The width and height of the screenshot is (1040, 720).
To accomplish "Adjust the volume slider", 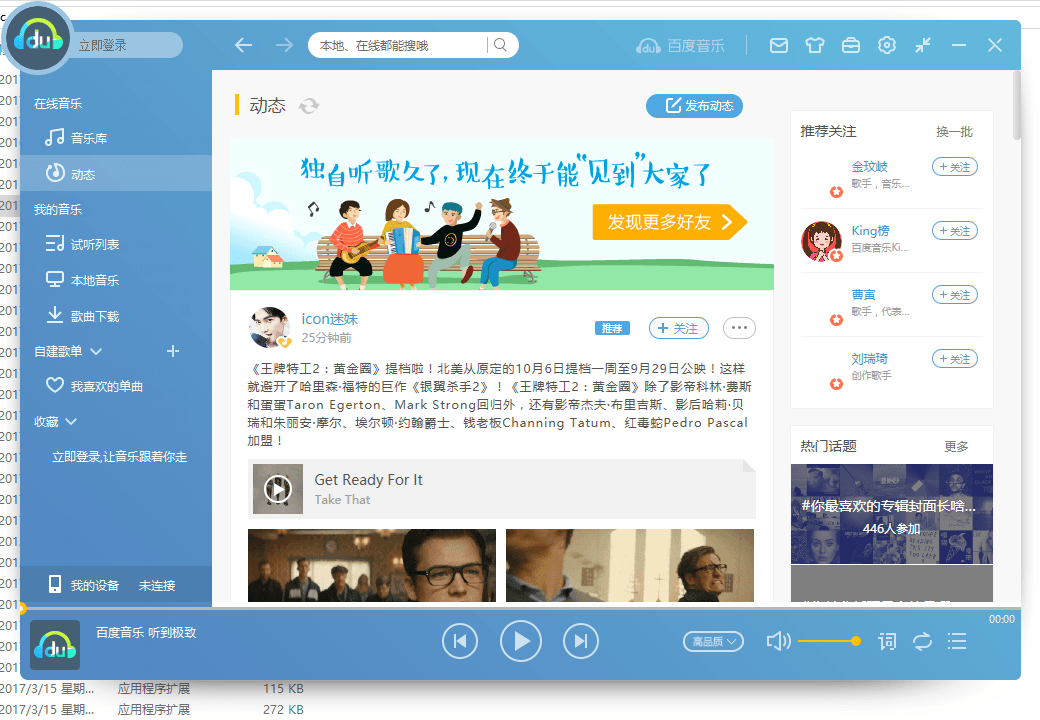I will (x=827, y=641).
